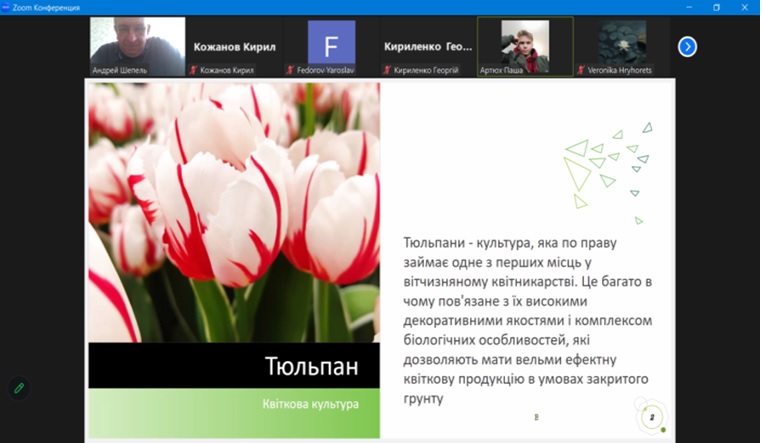Viewport: 763px width, 443px height.
Task: Select Артюх Паша video thumbnail
Action: coord(525,46)
